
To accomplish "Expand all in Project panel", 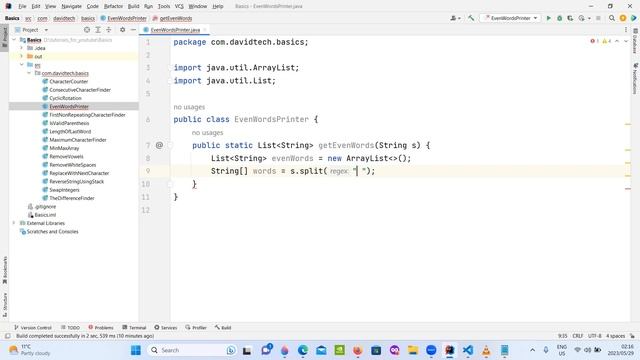I will point(98,30).
